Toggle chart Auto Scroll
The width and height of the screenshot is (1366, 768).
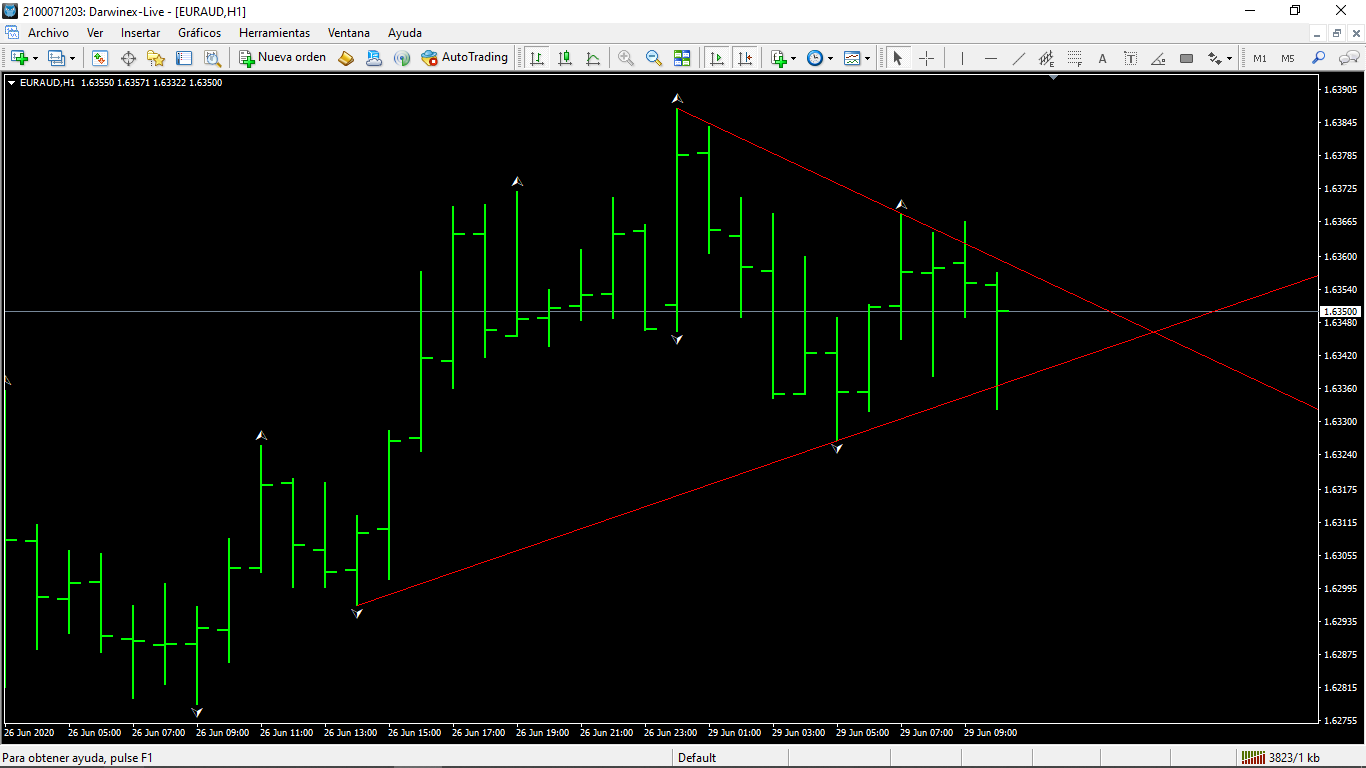[717, 58]
